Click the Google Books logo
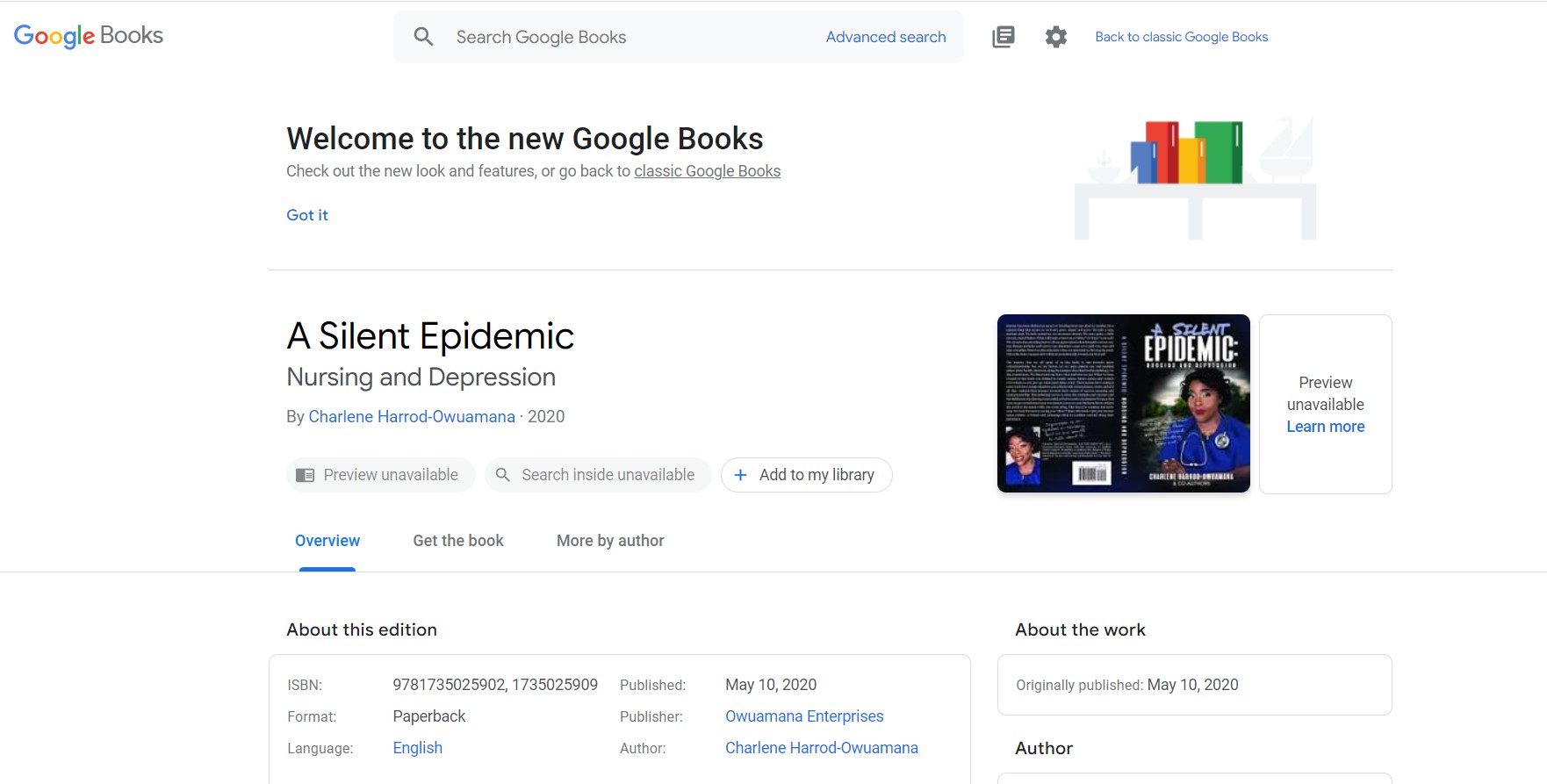This screenshot has width=1547, height=784. coord(89,36)
